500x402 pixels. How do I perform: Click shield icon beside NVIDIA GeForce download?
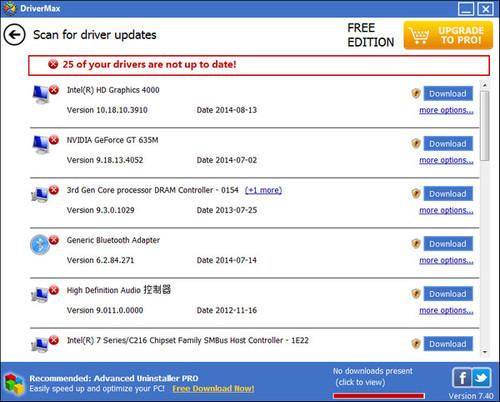[416, 144]
